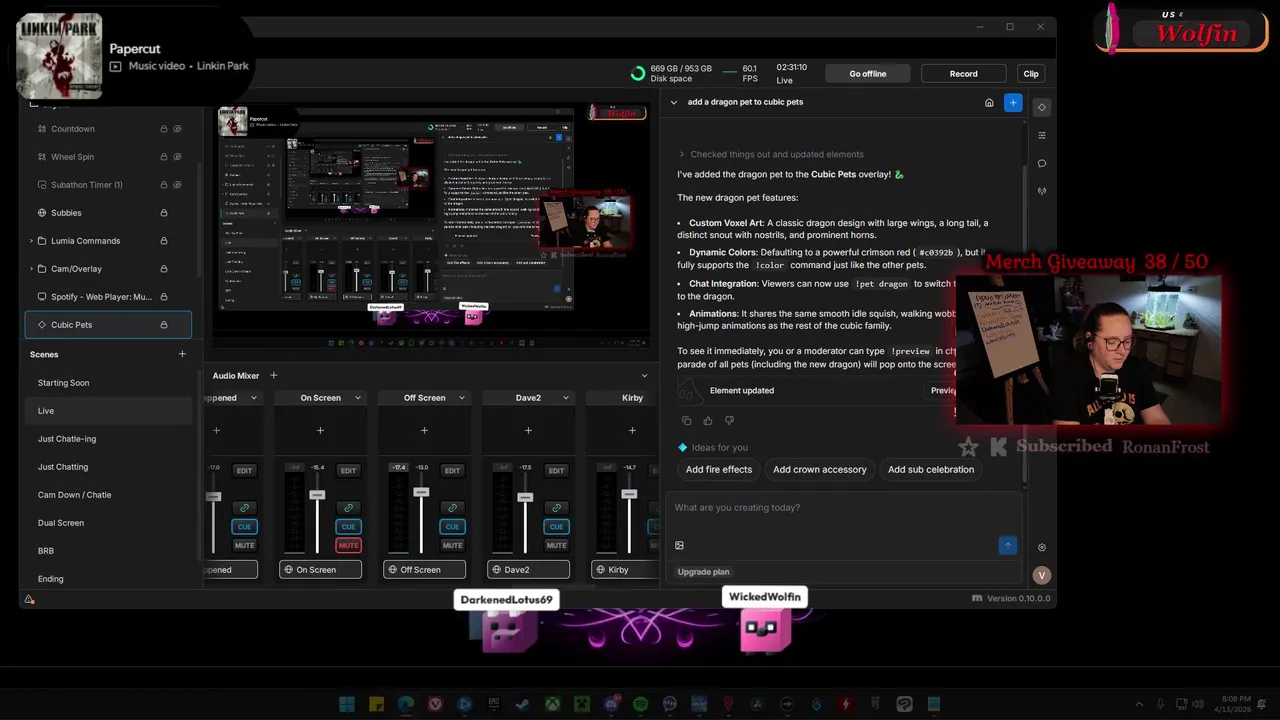
Task: Toggle link icon on On Screen channel
Action: point(348,508)
